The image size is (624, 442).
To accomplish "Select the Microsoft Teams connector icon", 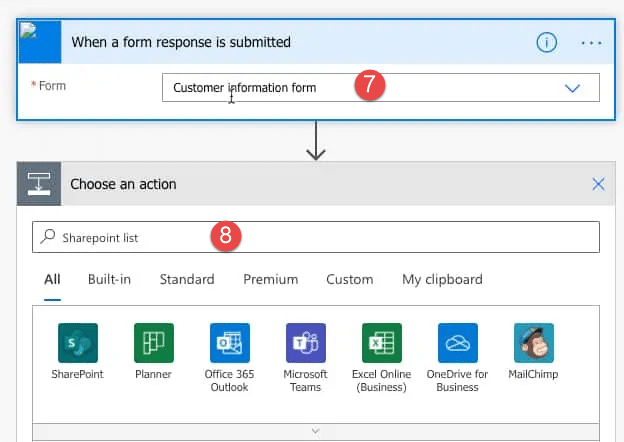I will (x=306, y=343).
